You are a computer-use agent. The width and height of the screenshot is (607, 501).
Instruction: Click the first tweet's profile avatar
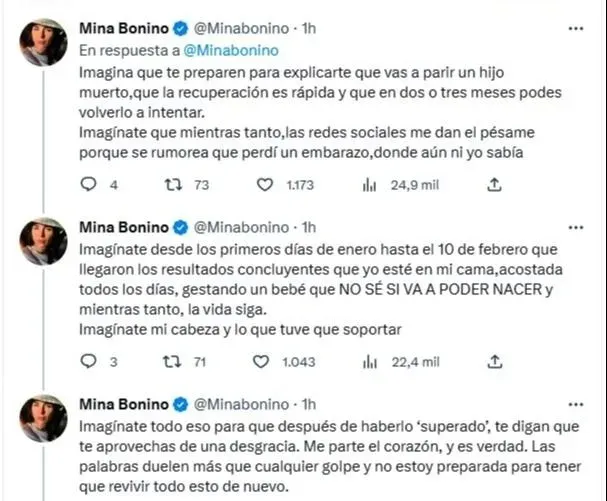[44, 42]
